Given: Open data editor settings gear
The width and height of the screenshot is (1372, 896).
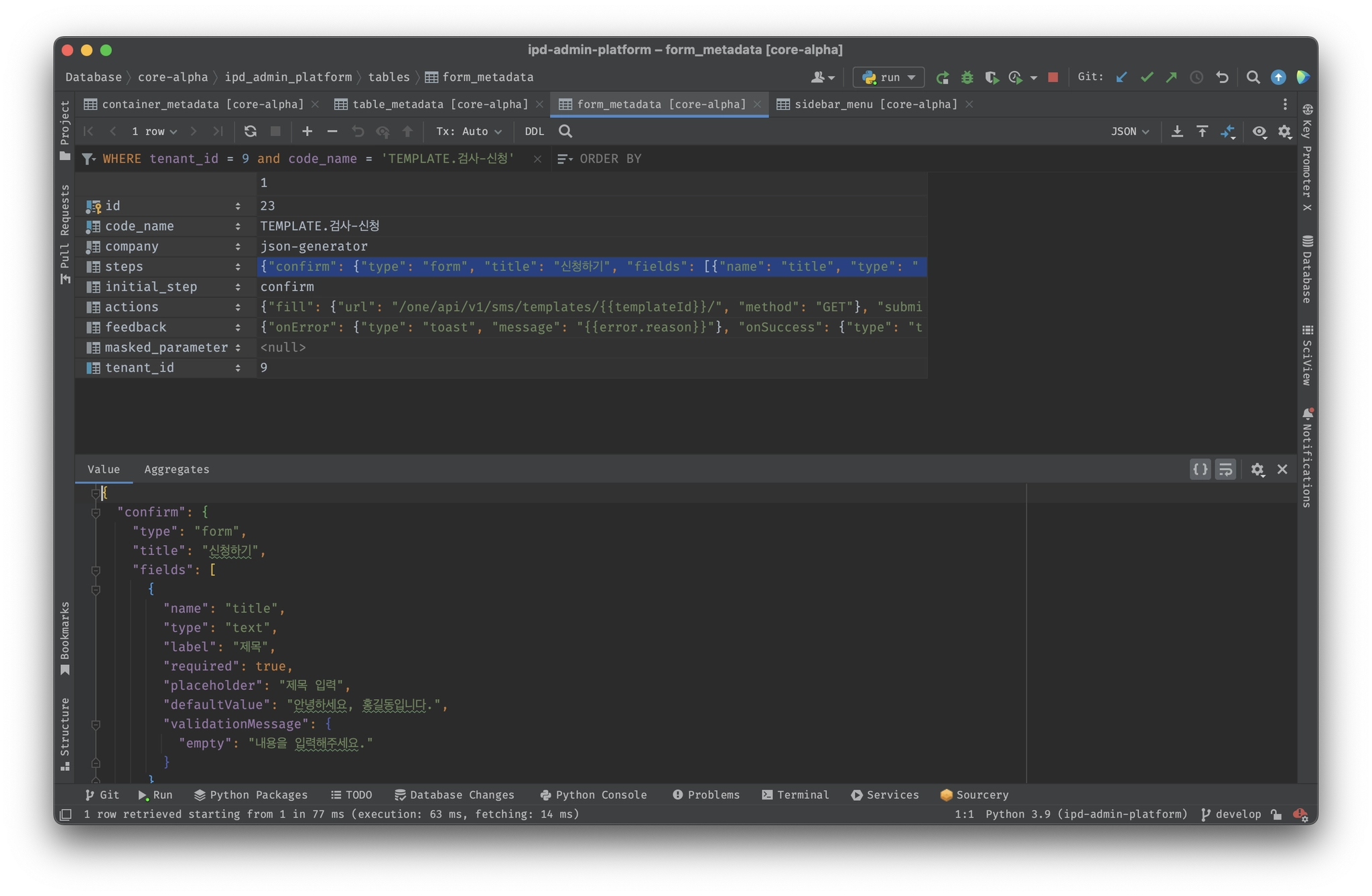Looking at the screenshot, I should (x=1284, y=131).
